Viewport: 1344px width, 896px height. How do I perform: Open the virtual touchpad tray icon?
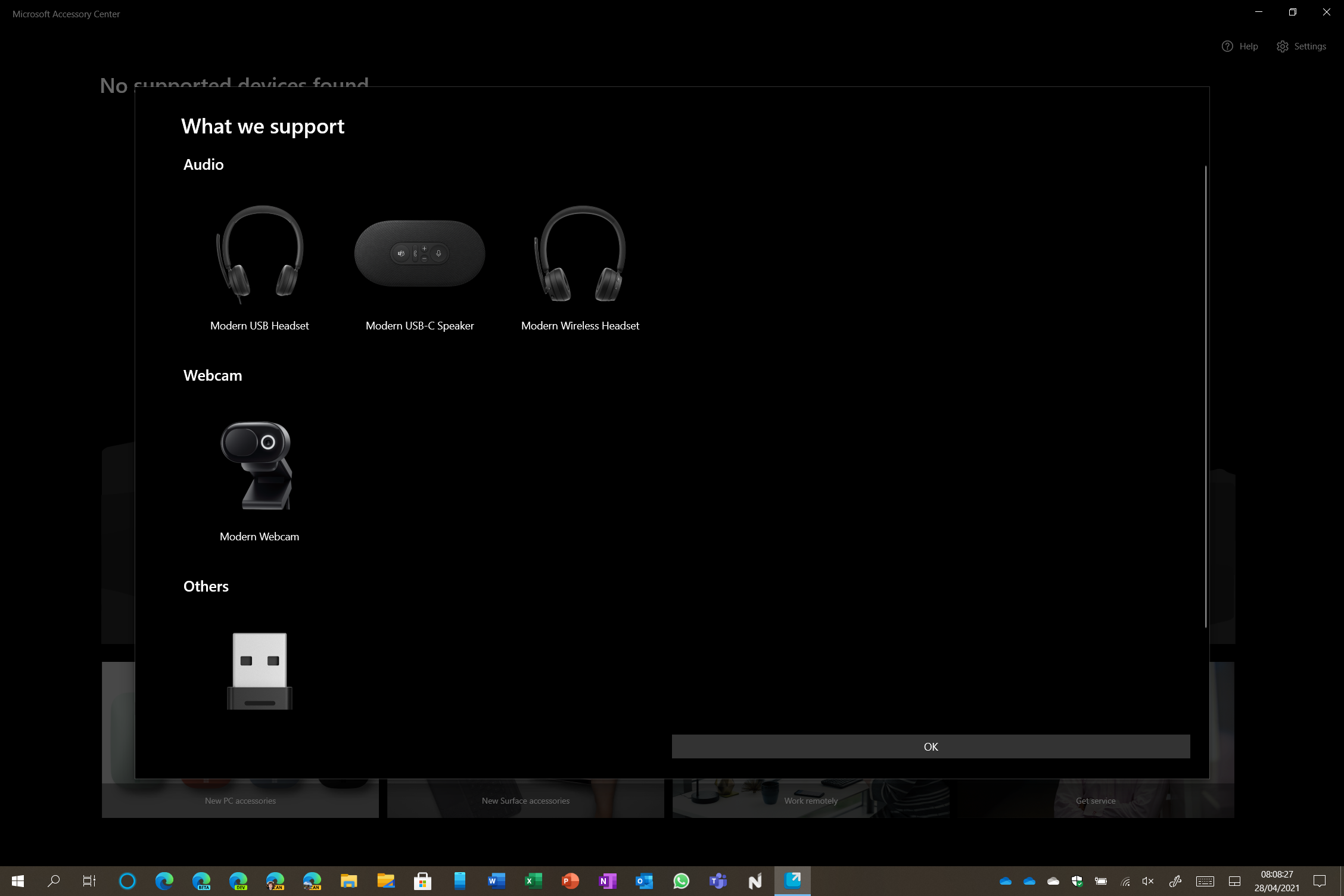[1235, 881]
